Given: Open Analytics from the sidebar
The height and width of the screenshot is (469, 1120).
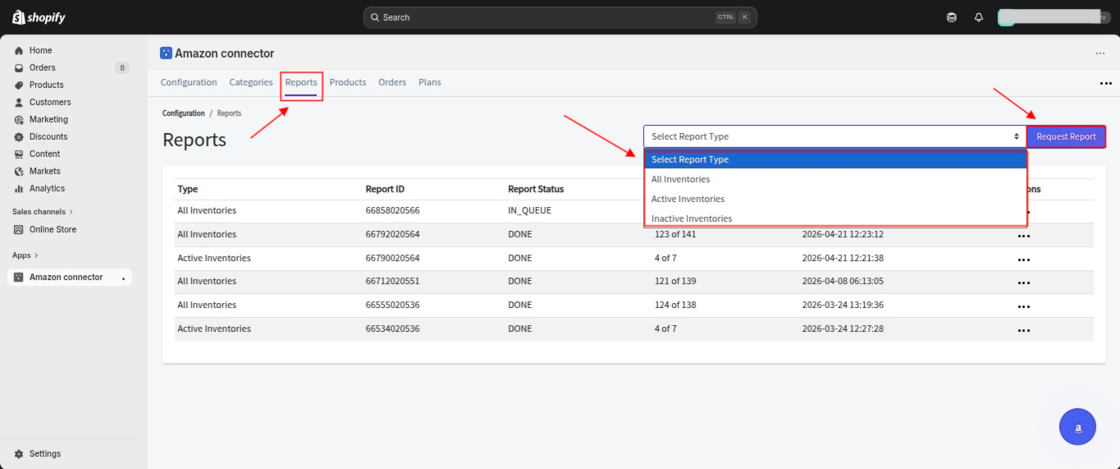Looking at the screenshot, I should tap(46, 188).
